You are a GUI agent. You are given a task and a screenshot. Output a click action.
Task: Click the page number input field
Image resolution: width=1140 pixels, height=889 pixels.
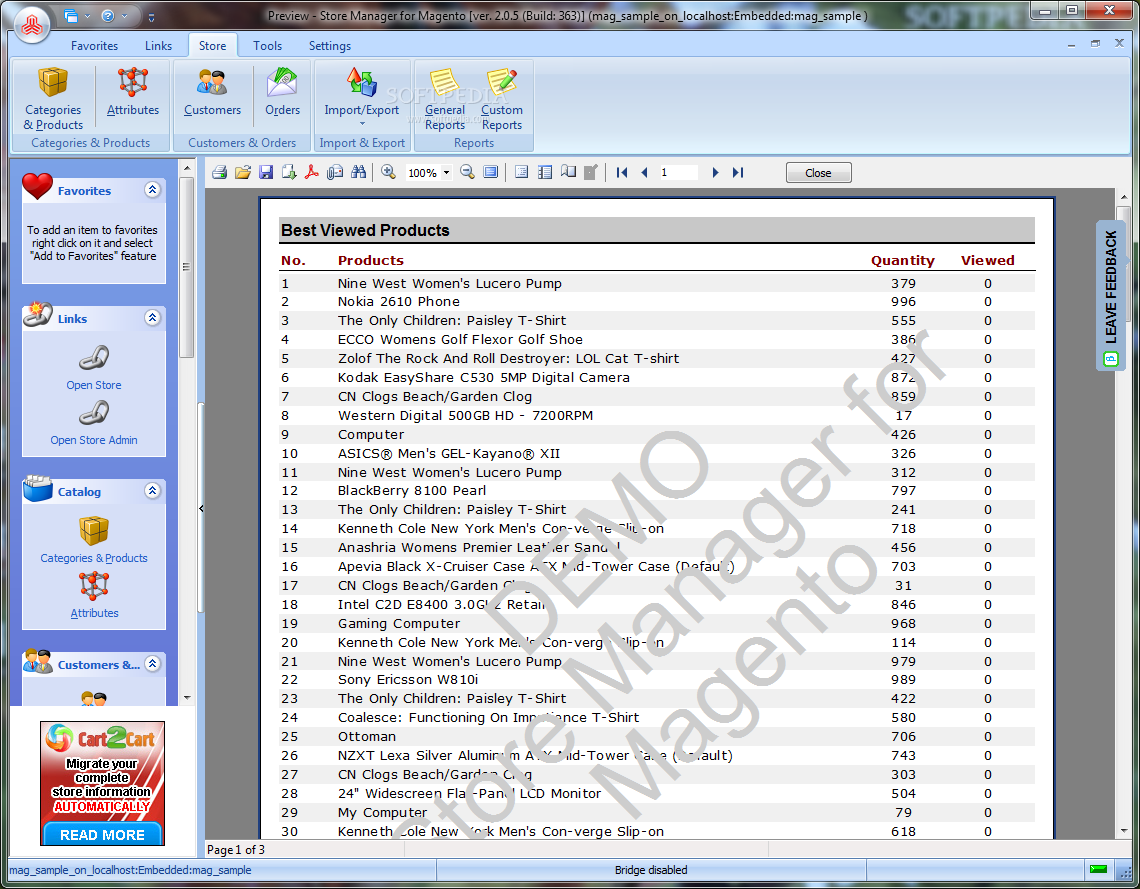[678, 172]
